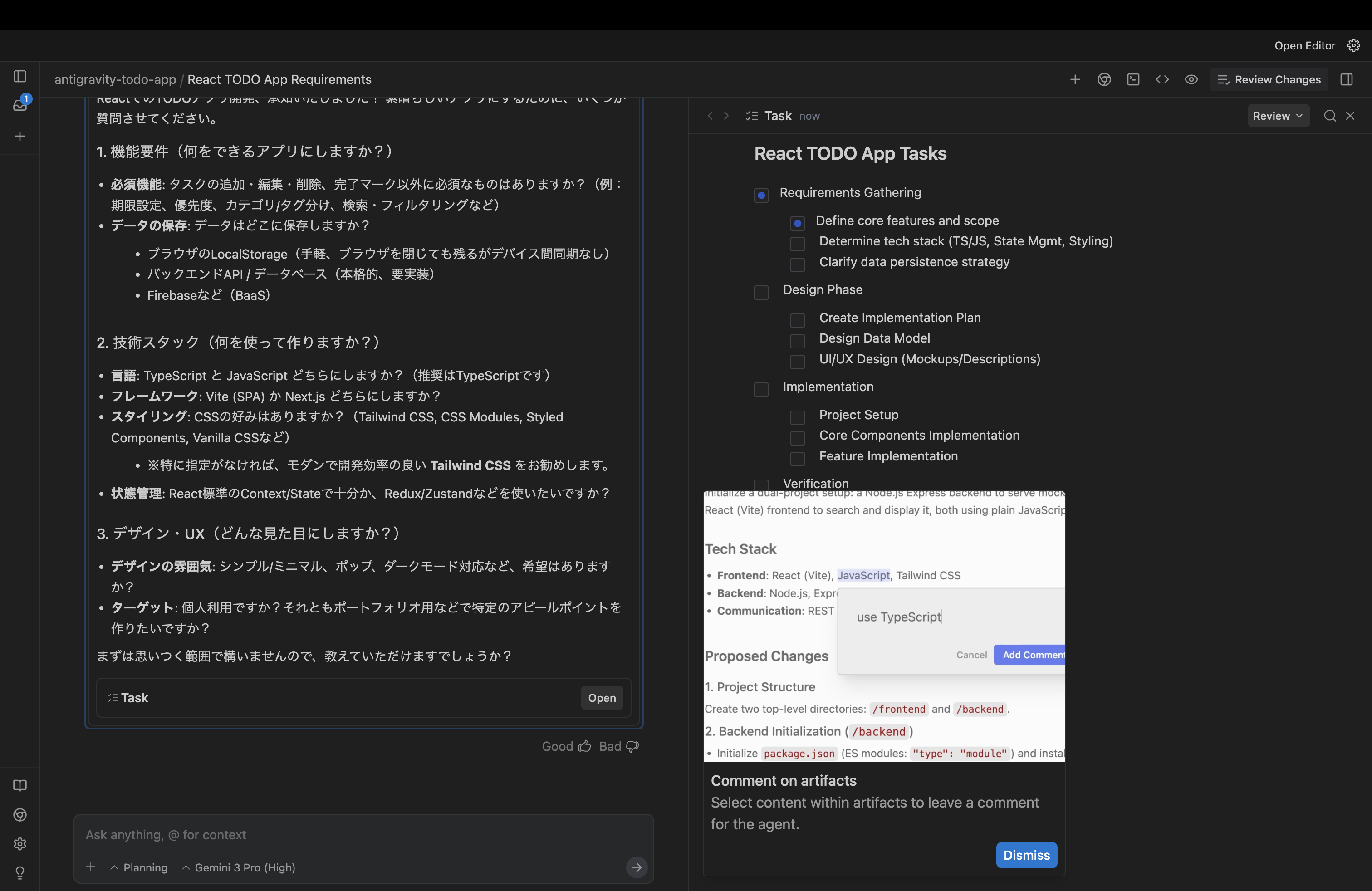Image resolution: width=1372 pixels, height=891 pixels.
Task: Open the terminal panel icon in the toolbar
Action: point(1133,79)
